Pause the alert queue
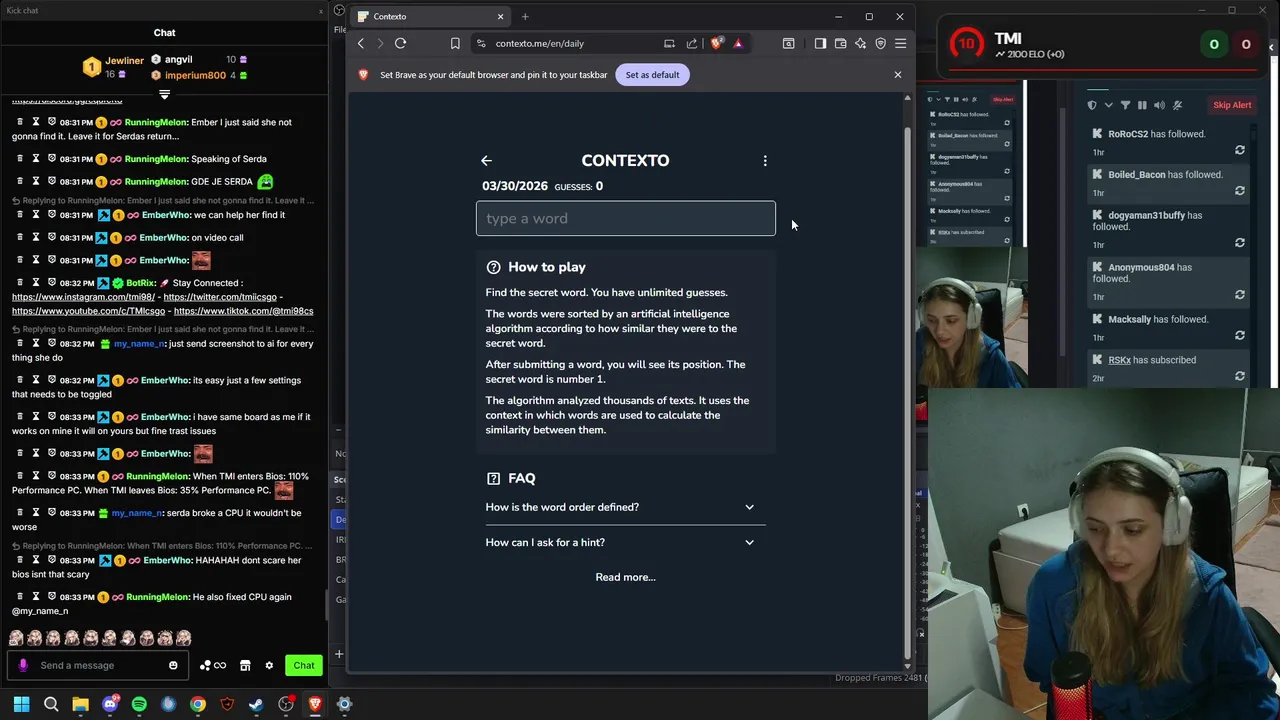 [1142, 105]
